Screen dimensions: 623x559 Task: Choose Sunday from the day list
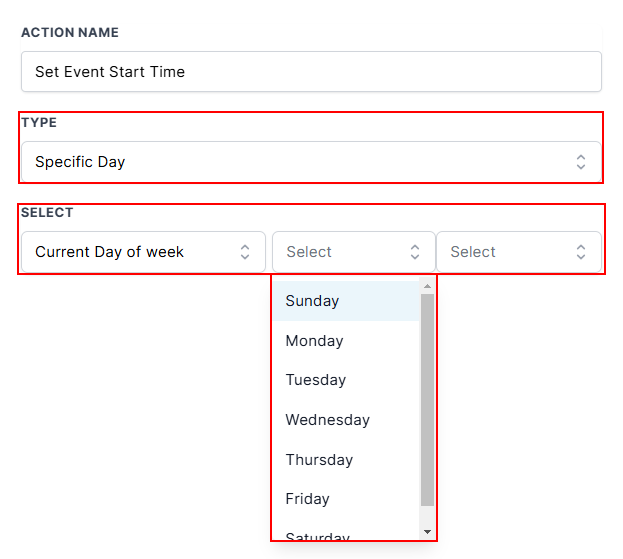point(312,301)
